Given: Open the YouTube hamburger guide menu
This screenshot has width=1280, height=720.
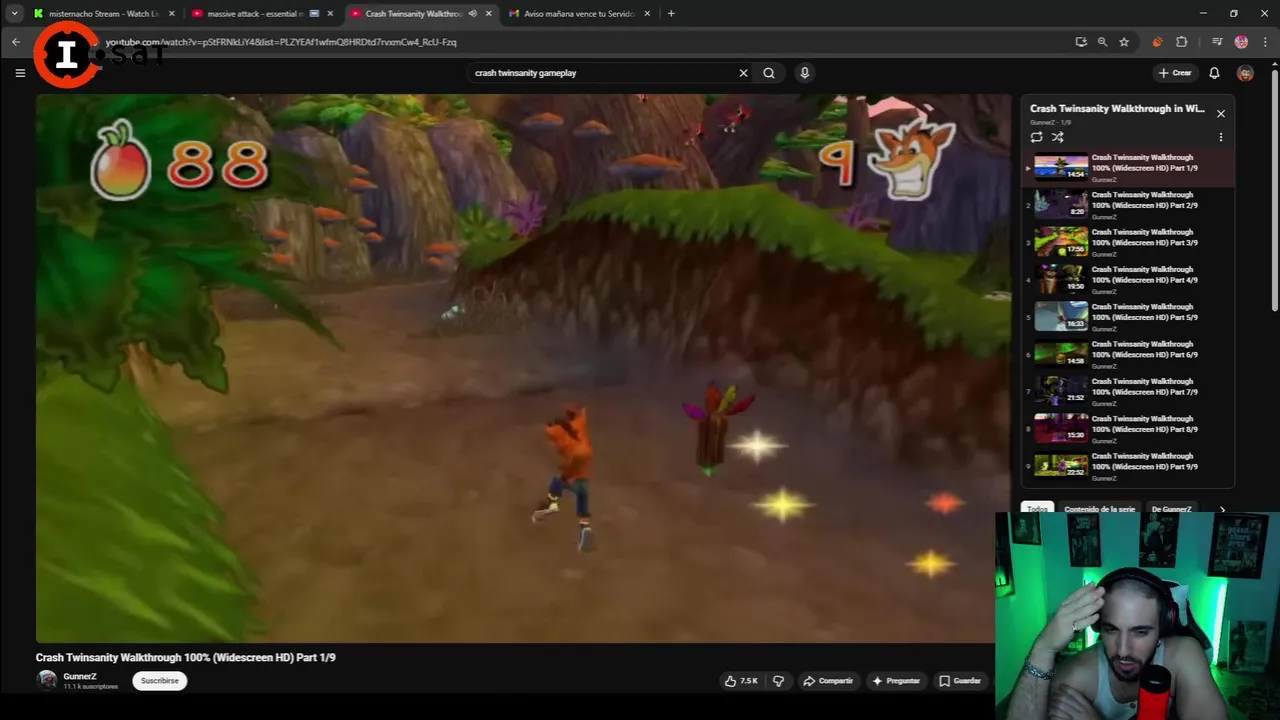Looking at the screenshot, I should 20,73.
